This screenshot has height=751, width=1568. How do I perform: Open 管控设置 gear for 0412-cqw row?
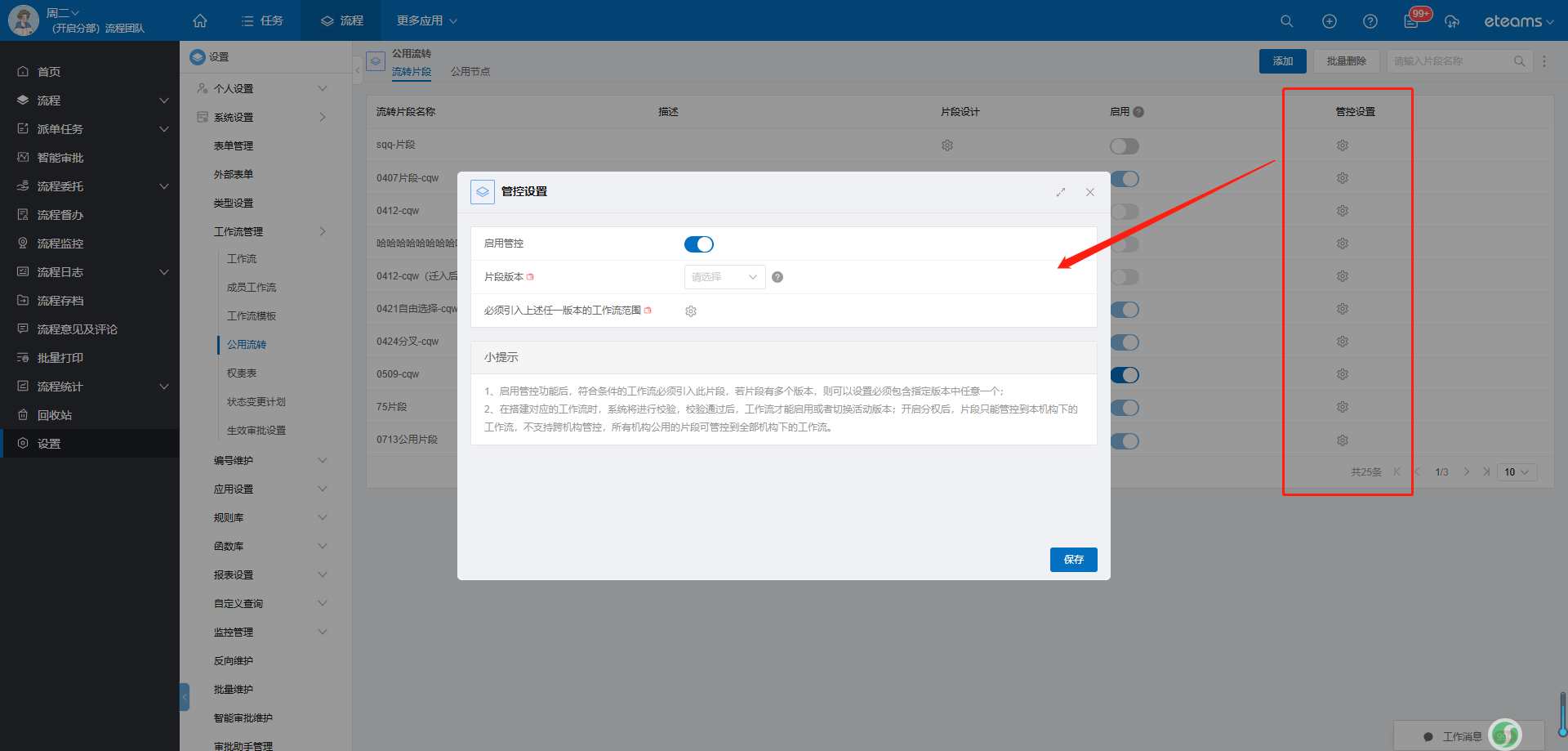click(1343, 211)
